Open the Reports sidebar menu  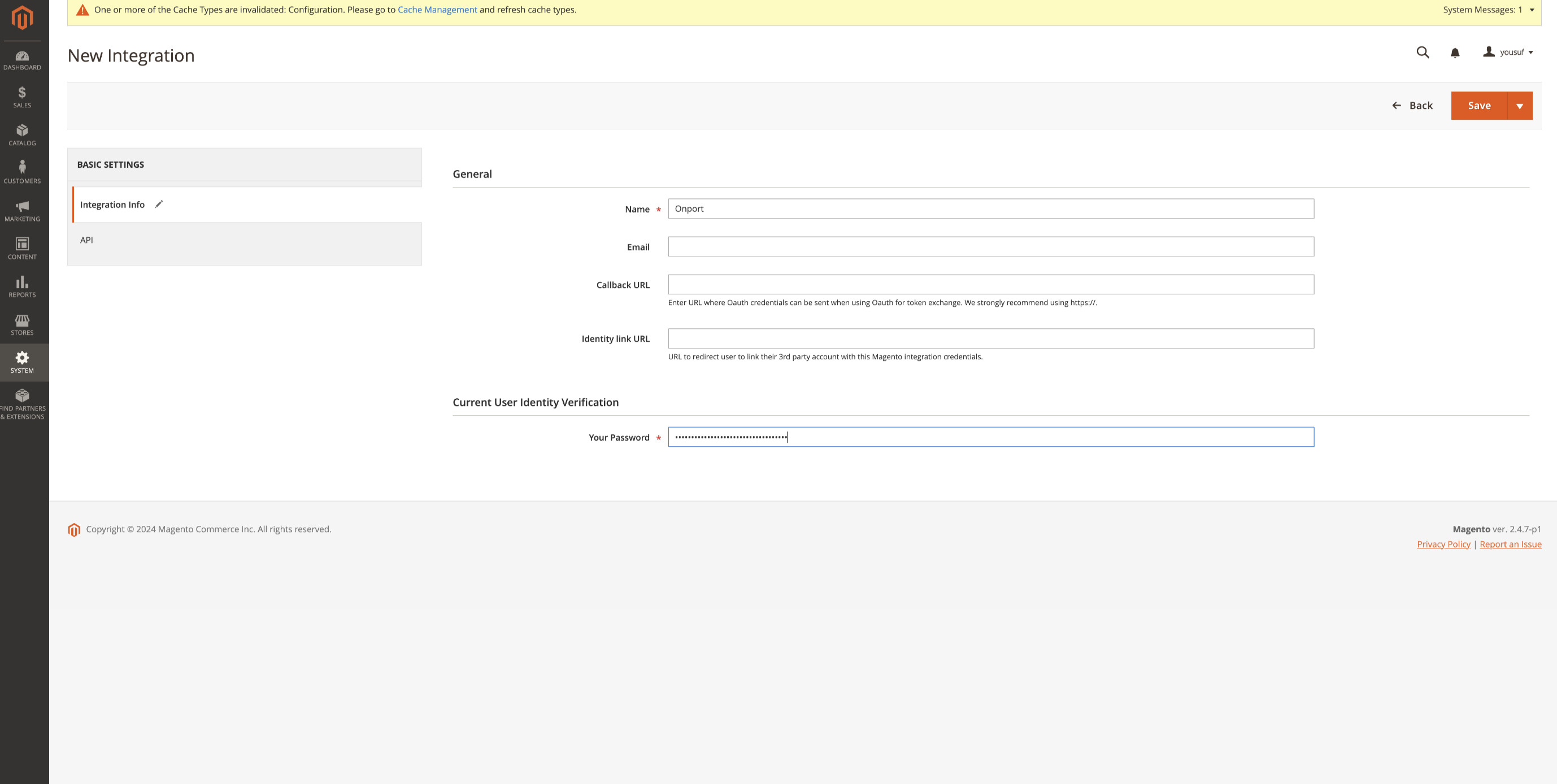[23, 287]
